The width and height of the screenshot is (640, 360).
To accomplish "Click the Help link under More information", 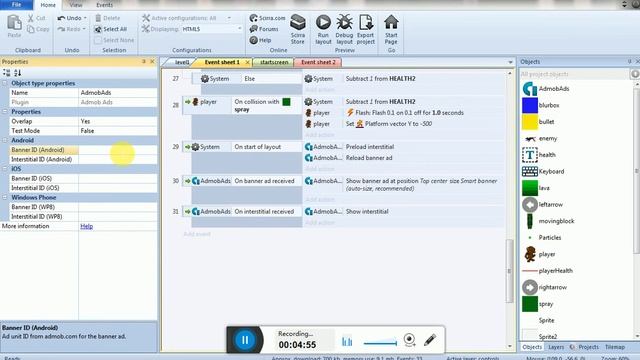I will [x=87, y=226].
